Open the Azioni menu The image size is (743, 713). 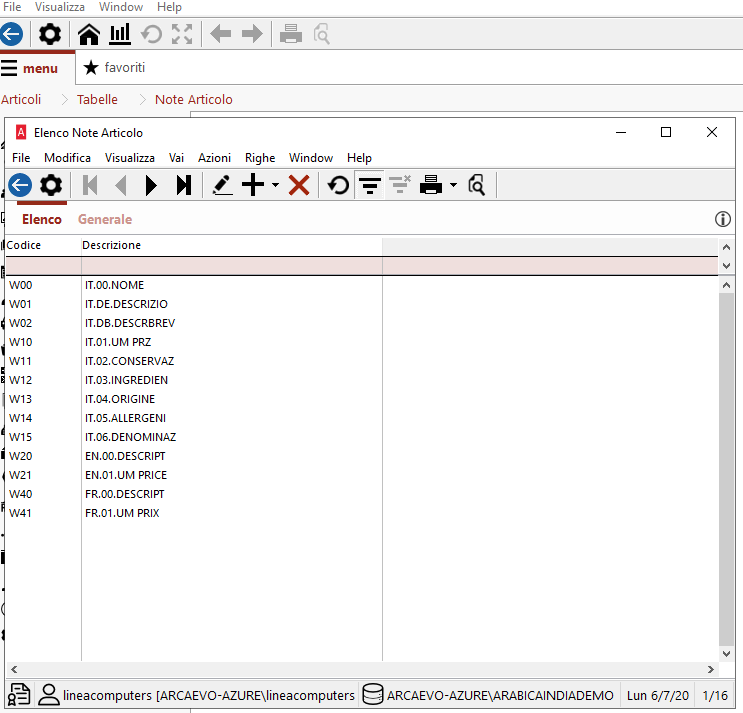pyautogui.click(x=214, y=158)
